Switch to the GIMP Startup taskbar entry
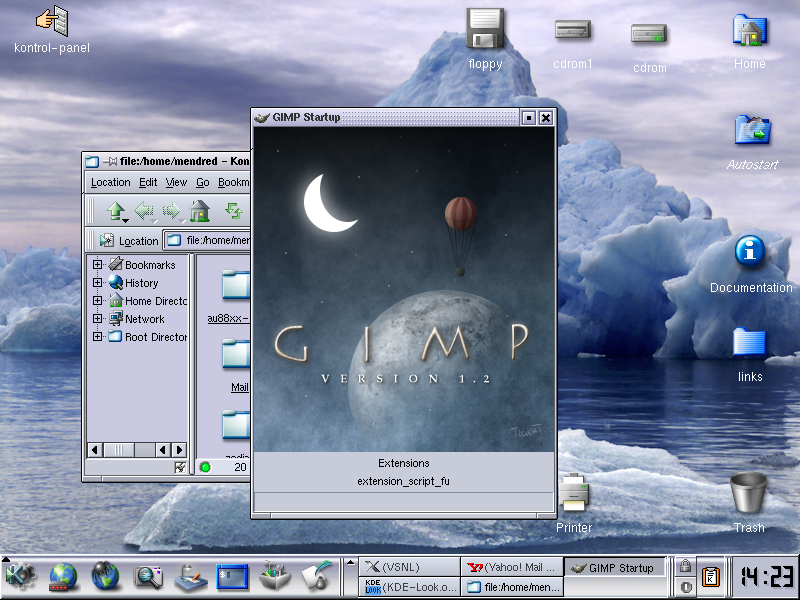Image resolution: width=800 pixels, height=600 pixels. click(x=615, y=567)
